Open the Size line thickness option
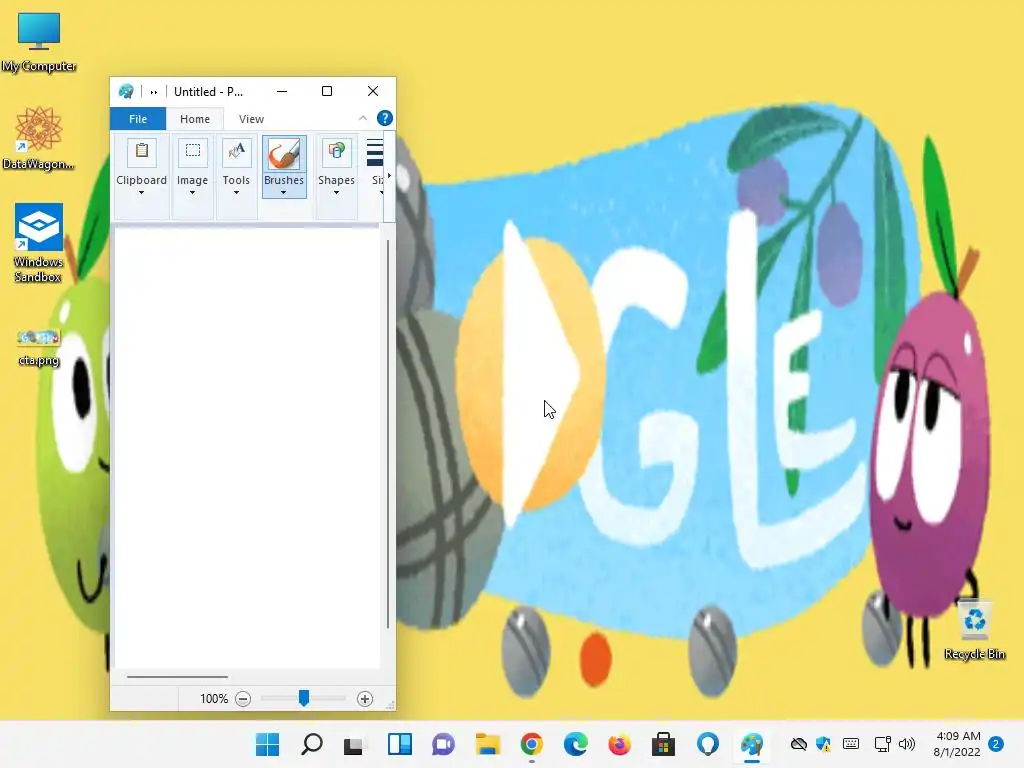Image resolution: width=1024 pixels, height=768 pixels. point(376,167)
